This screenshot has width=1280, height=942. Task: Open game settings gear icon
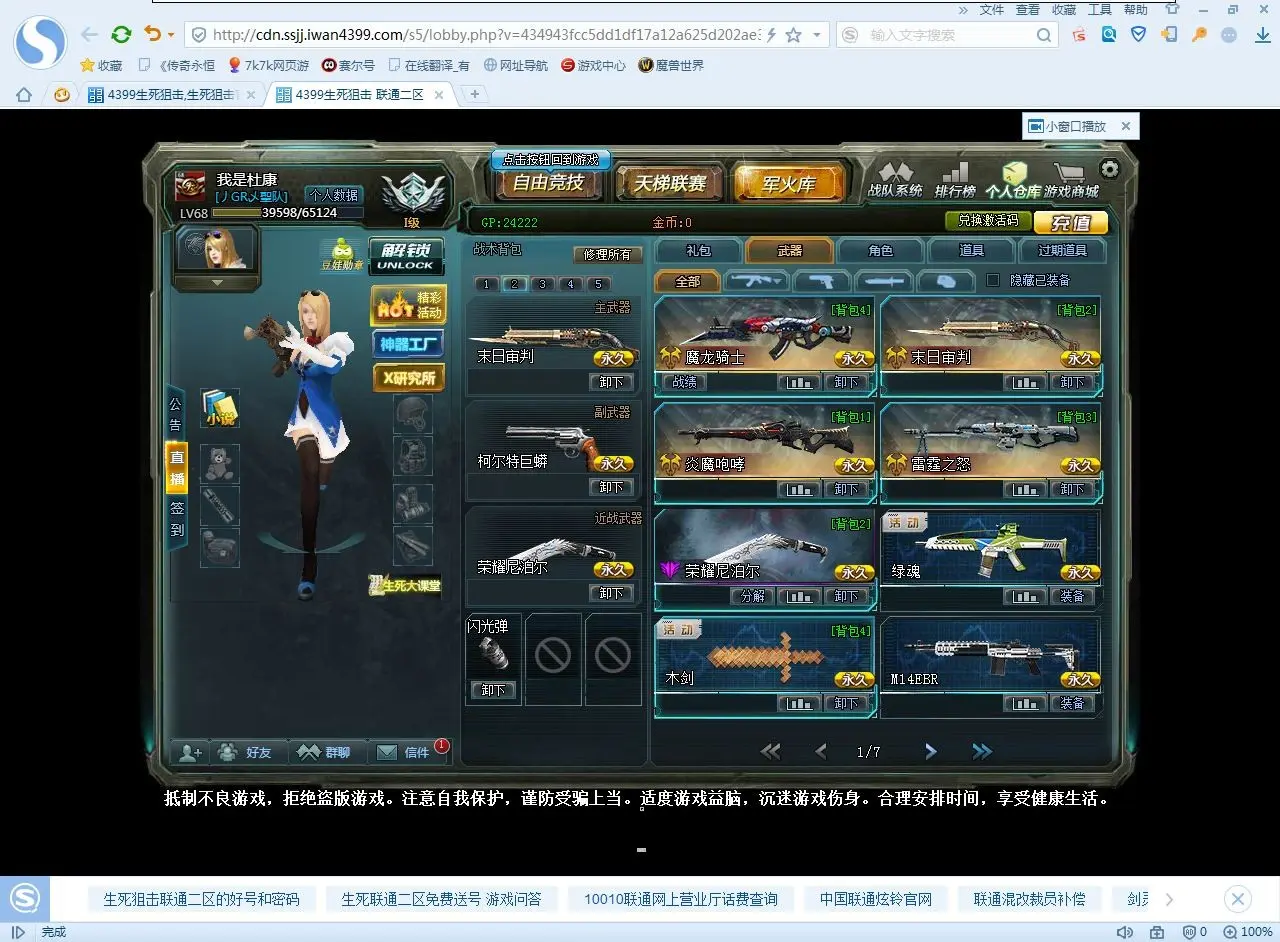[1109, 169]
